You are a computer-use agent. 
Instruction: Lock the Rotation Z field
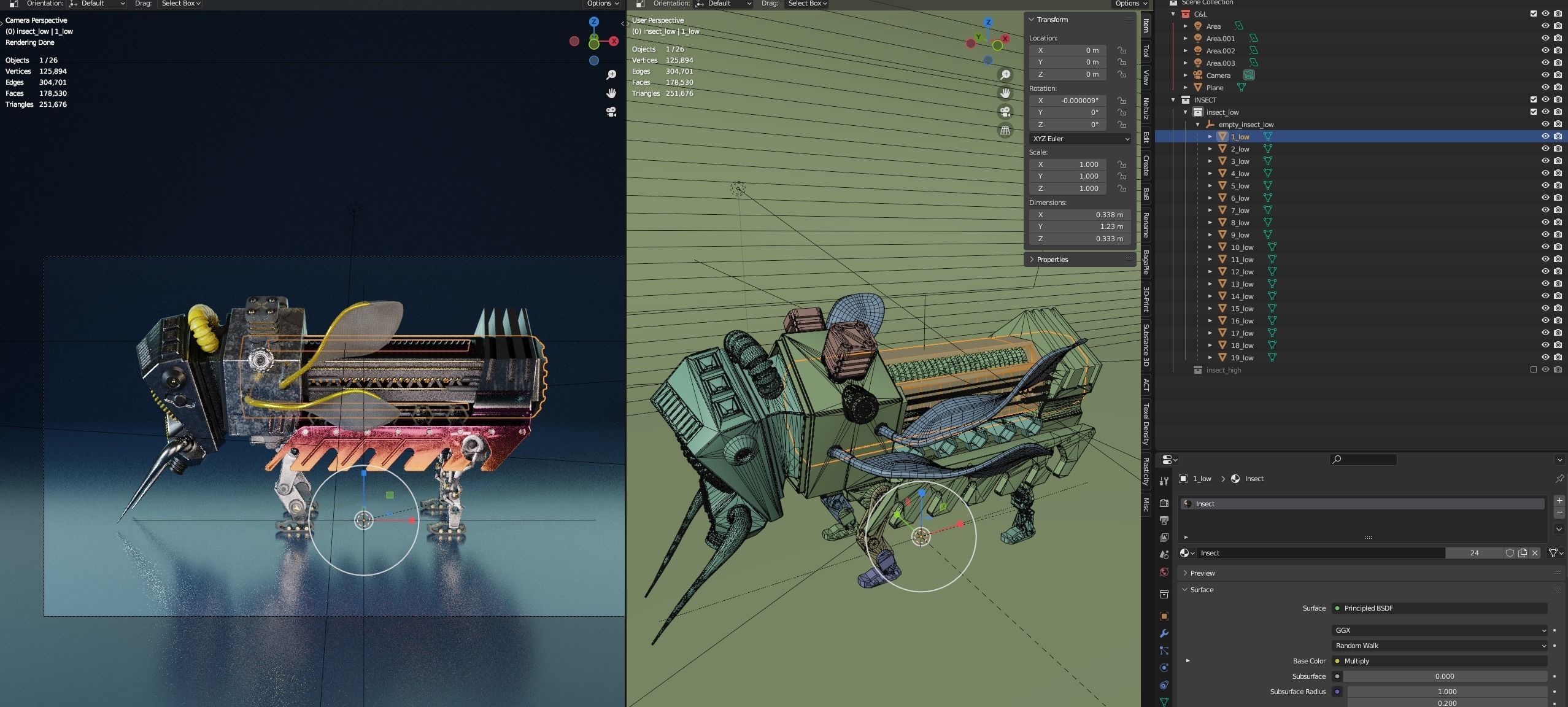[1122, 125]
